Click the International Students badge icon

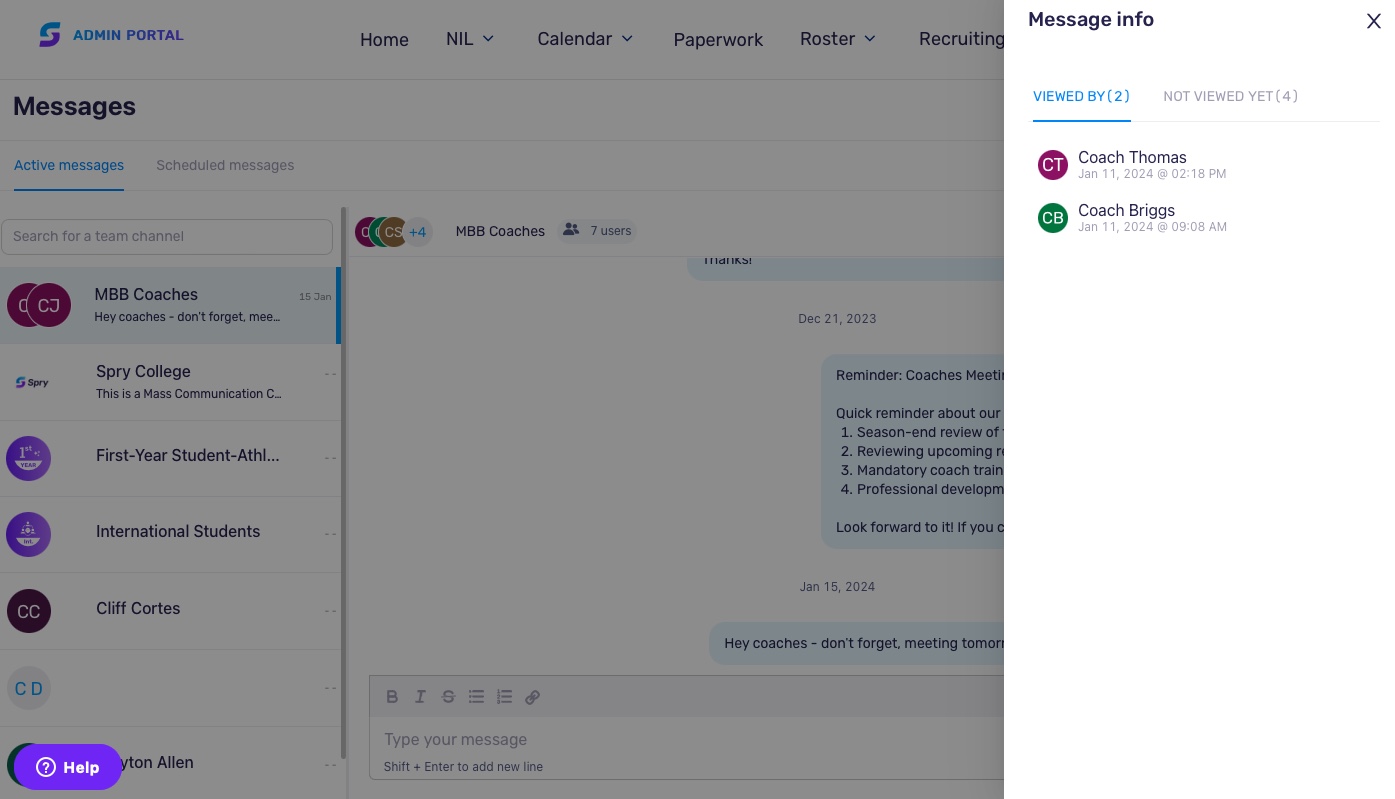[29, 534]
